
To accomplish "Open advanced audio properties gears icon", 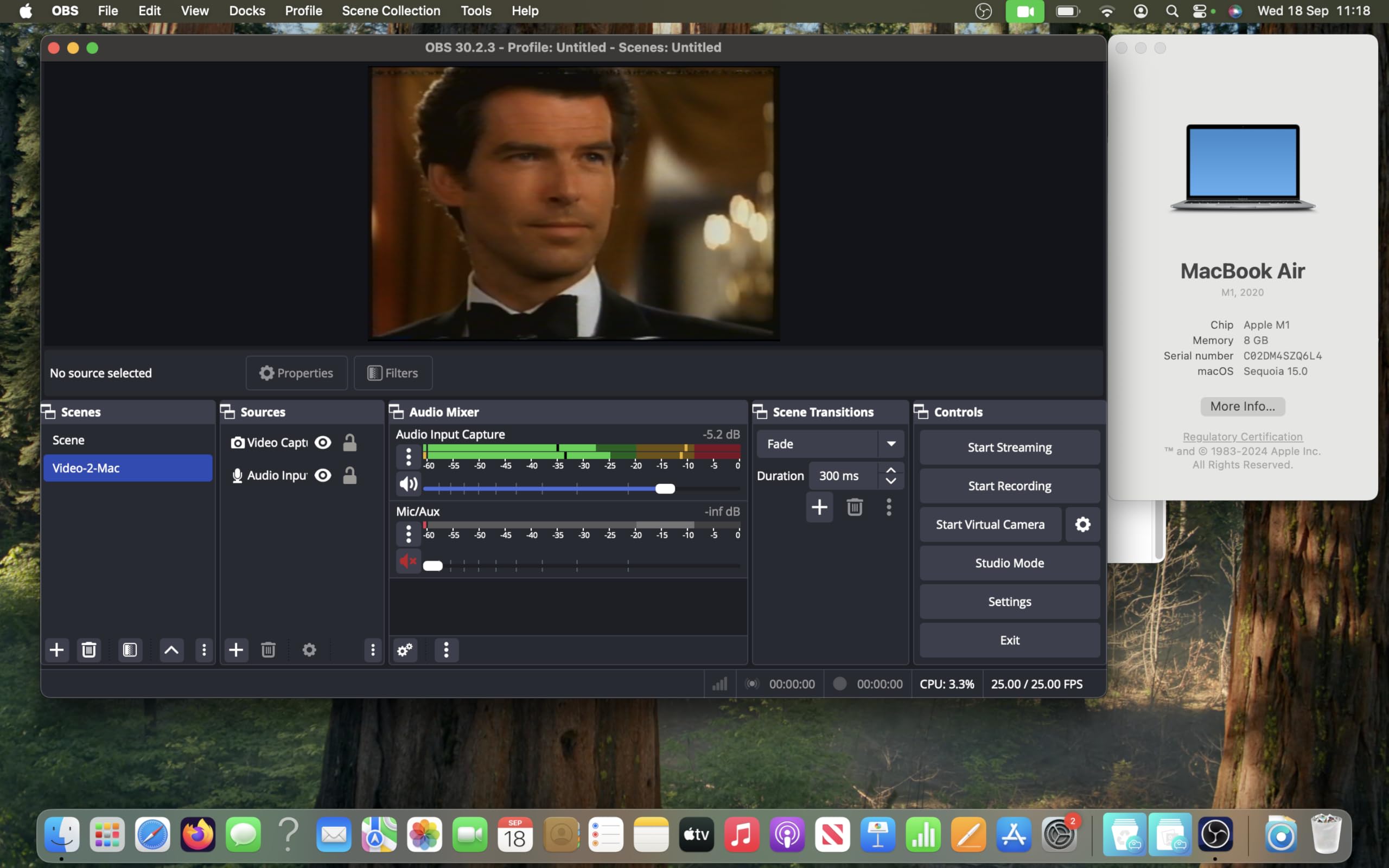I will [x=405, y=650].
